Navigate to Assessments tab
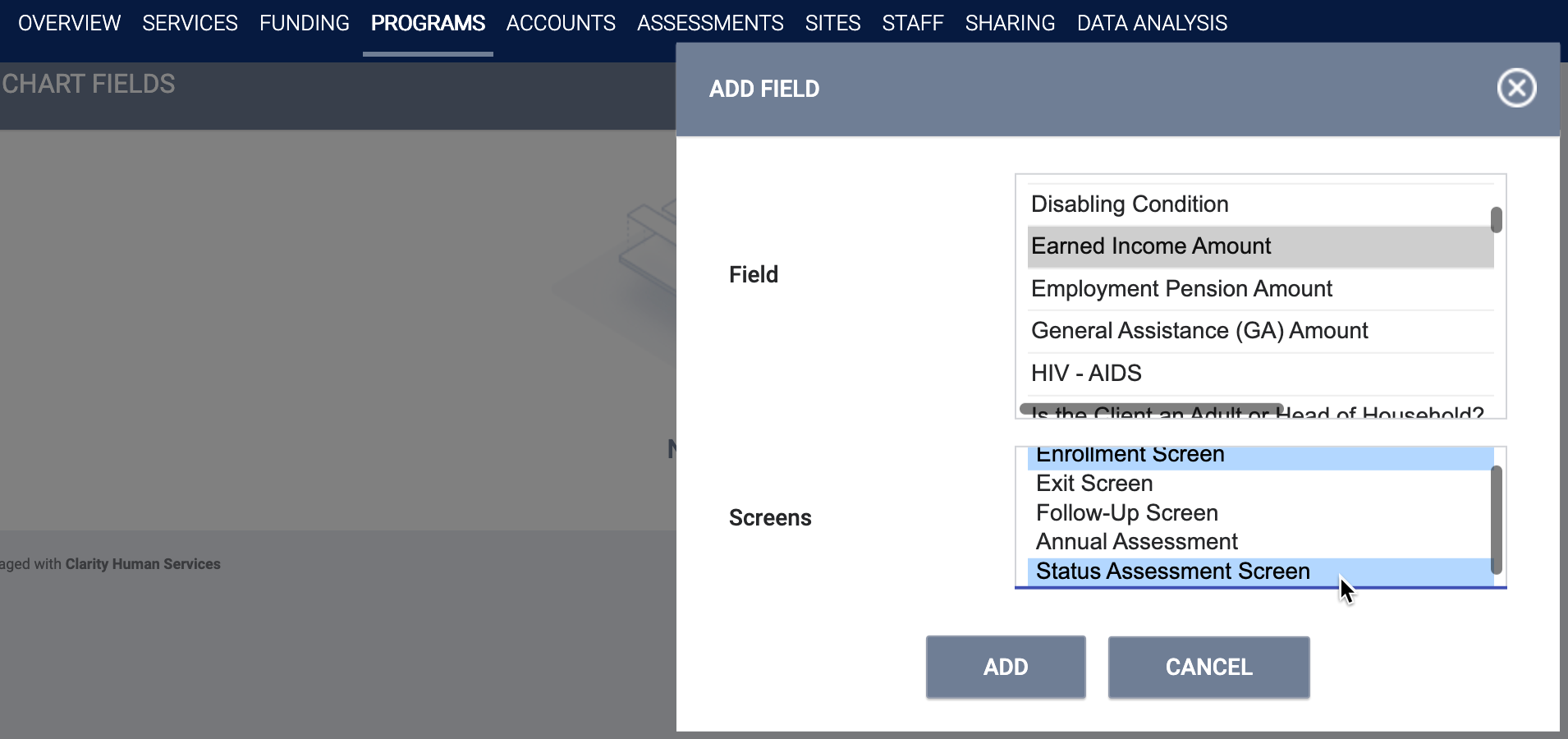This screenshot has width=1568, height=739. [710, 23]
